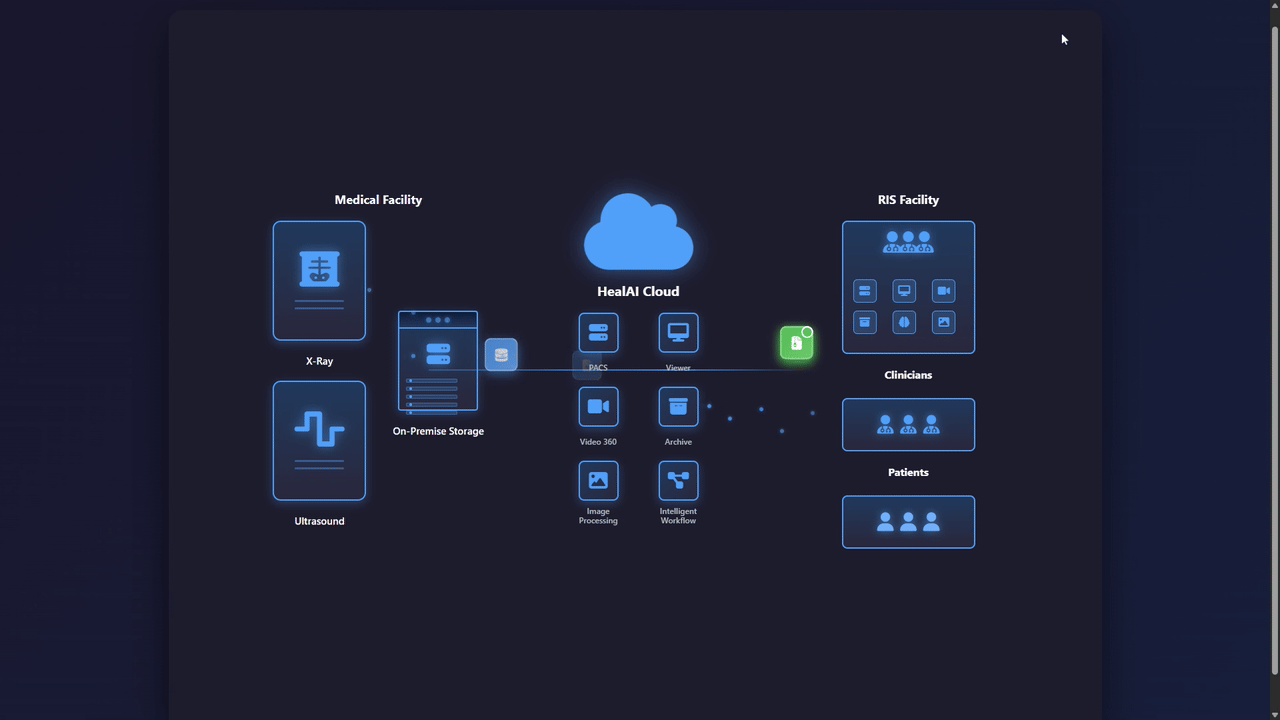Click the archive icon in RIS Facility box
Viewport: 1280px width, 720px height.
865,322
